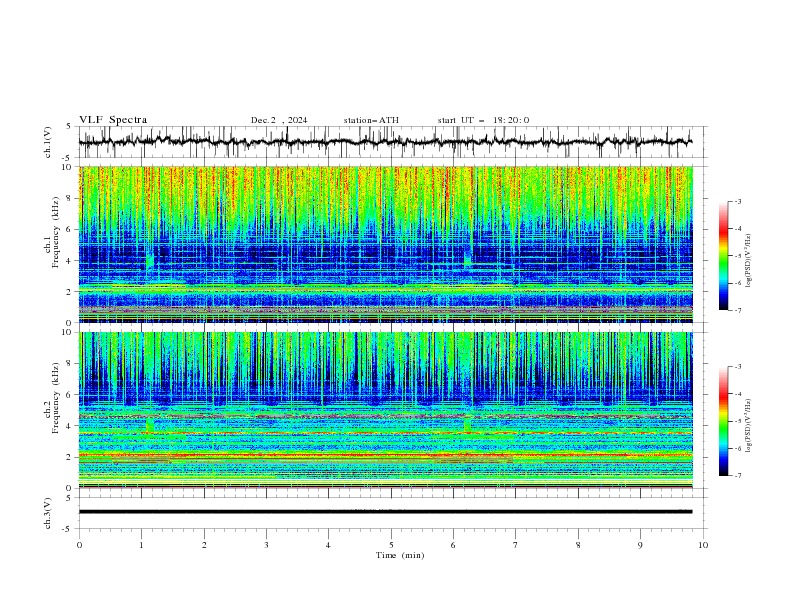The height and width of the screenshot is (612, 792).
Task: Click the time axis tick '2'
Action: (x=204, y=545)
